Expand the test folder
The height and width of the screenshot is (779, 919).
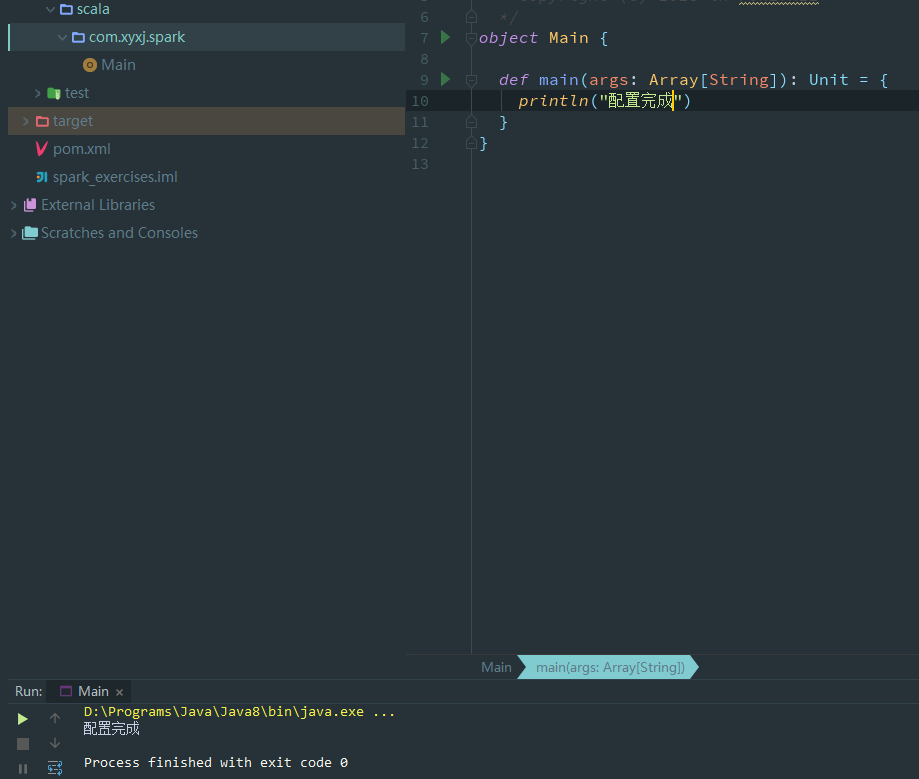pos(38,93)
